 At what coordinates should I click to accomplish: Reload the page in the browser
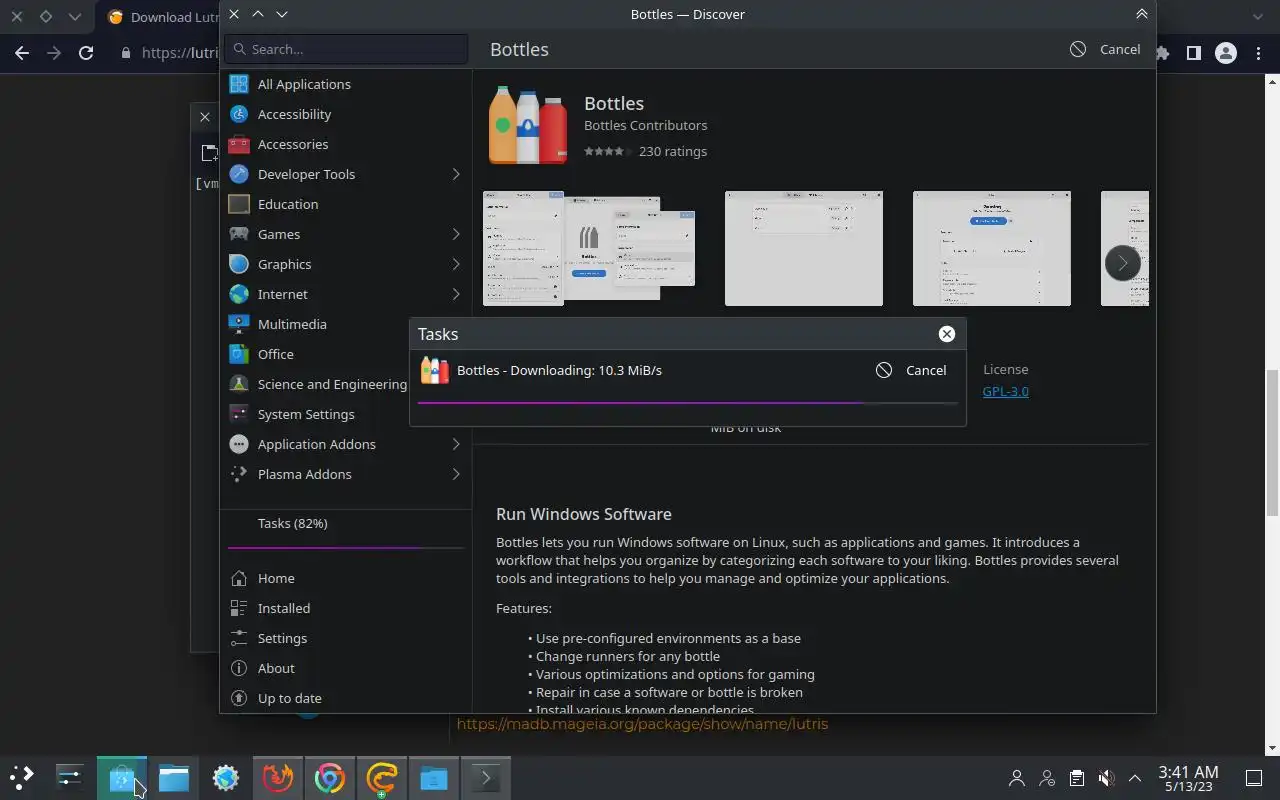point(86,53)
